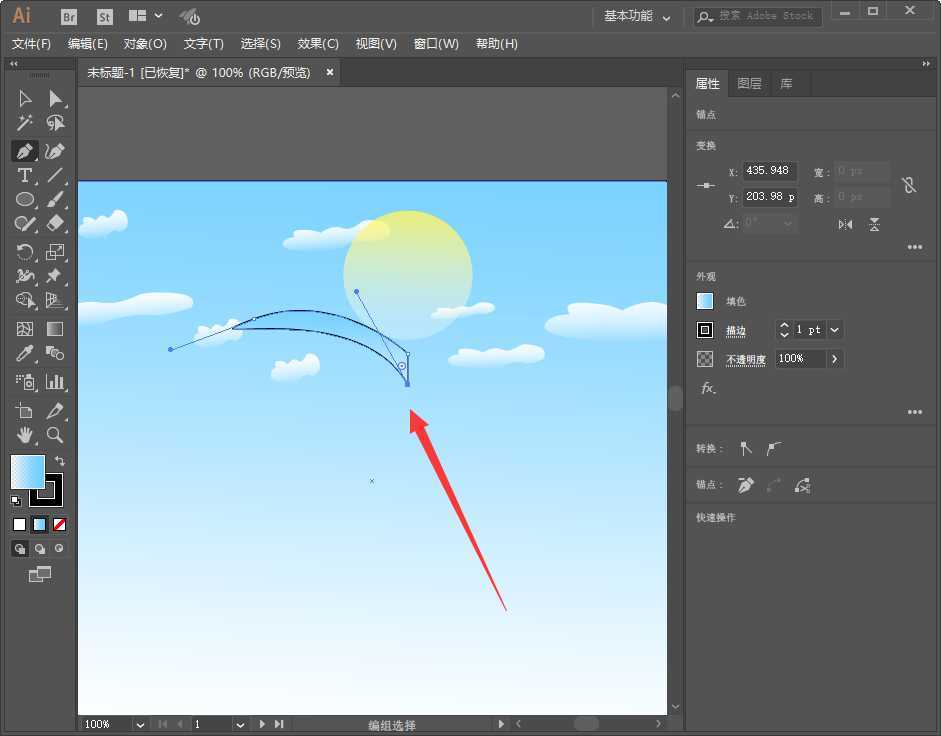Open the 窗口 menu
This screenshot has height=736, width=941.
(436, 43)
